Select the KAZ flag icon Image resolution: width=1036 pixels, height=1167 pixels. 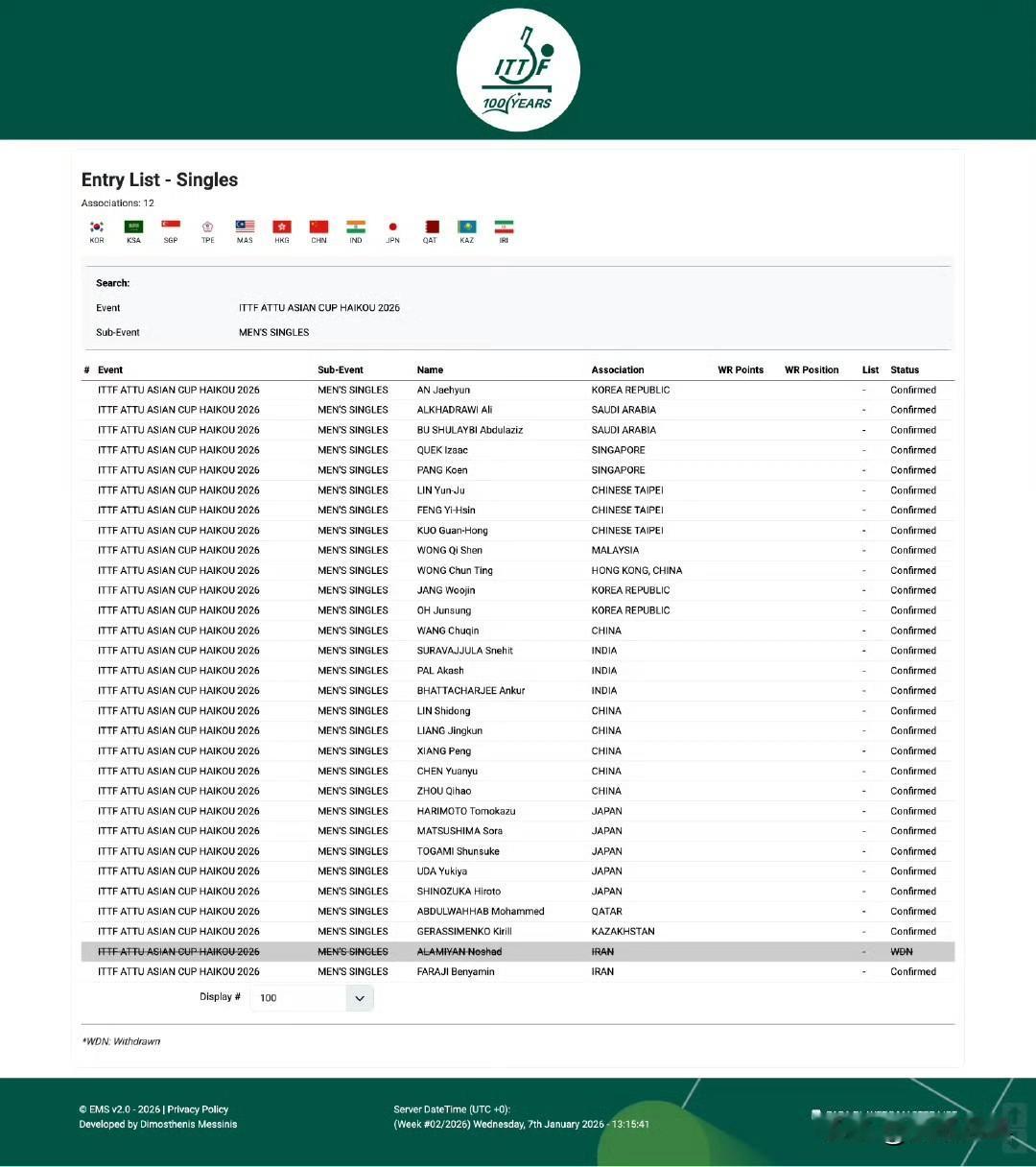click(466, 227)
